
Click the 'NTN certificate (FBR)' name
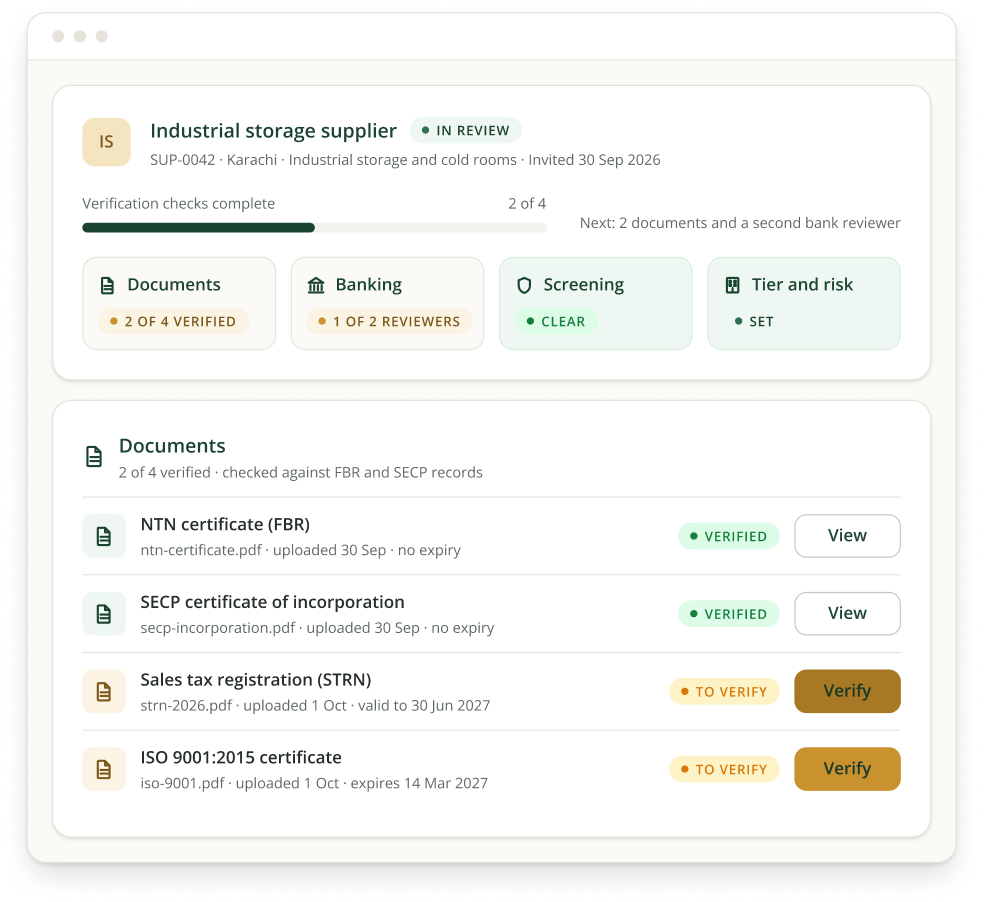(225, 525)
